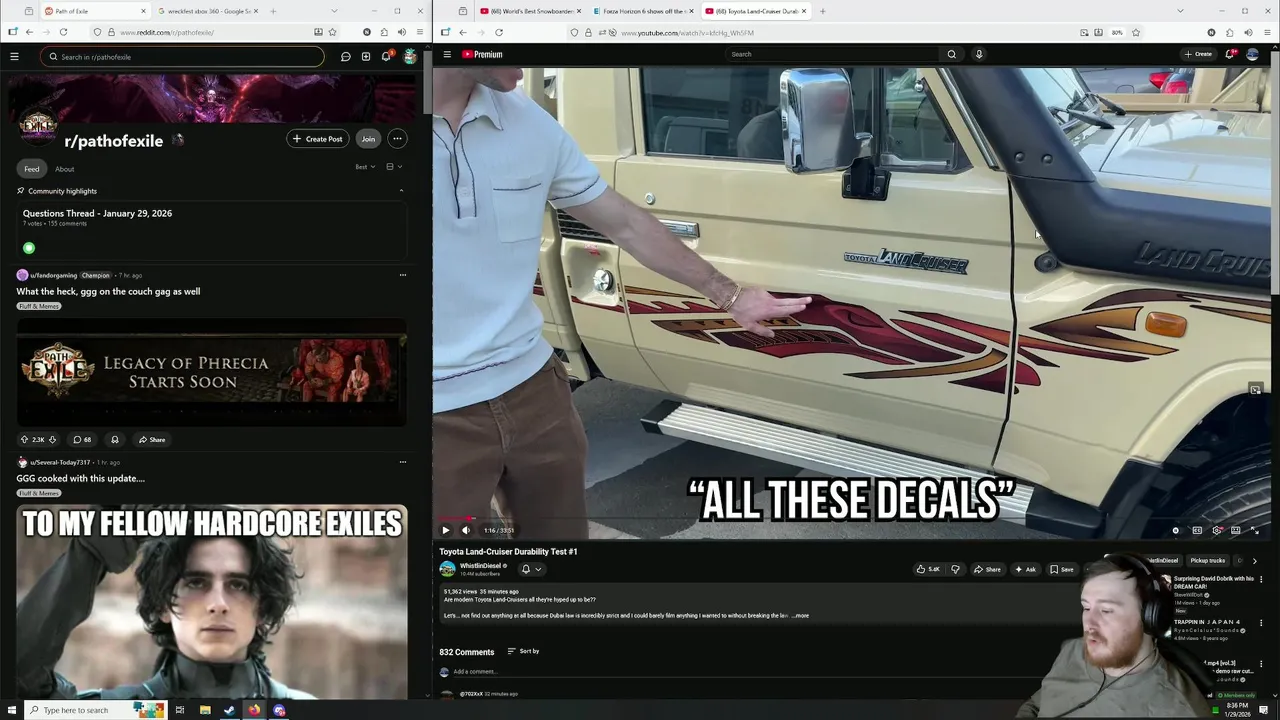The image size is (1280, 720).
Task: Click Ask button under video
Action: (x=1025, y=569)
